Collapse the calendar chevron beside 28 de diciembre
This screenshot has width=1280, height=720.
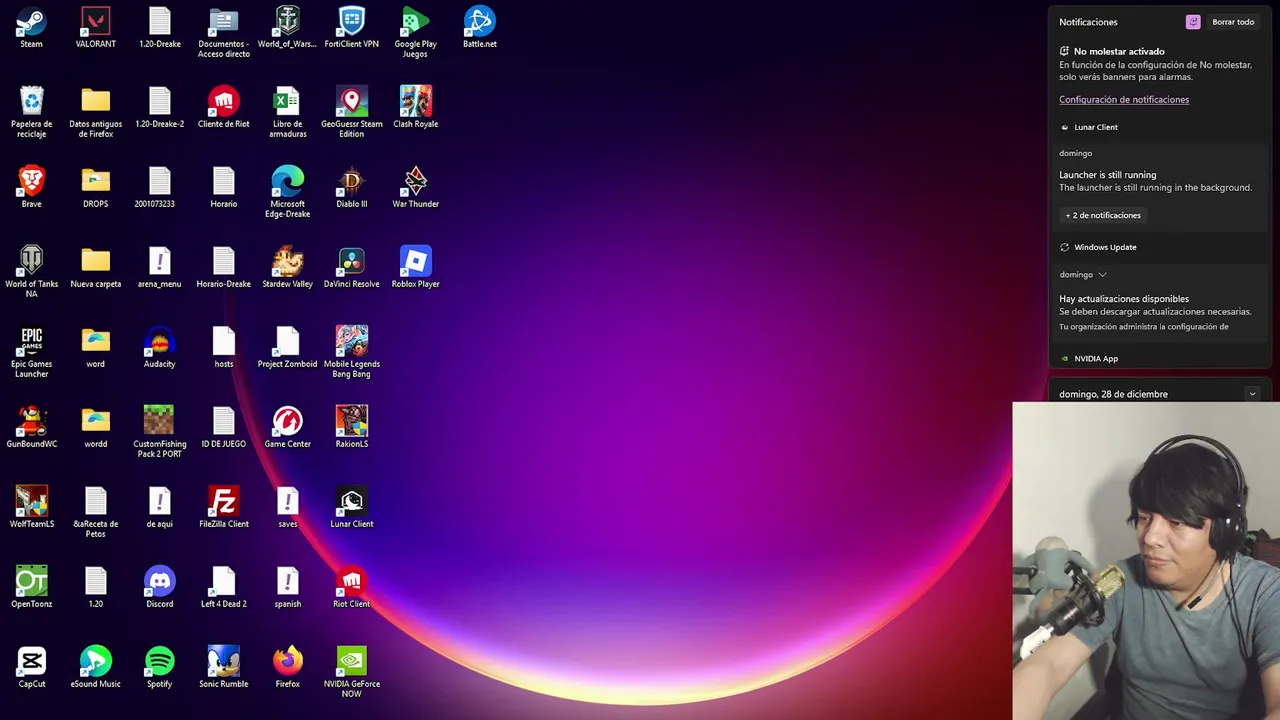click(1252, 394)
